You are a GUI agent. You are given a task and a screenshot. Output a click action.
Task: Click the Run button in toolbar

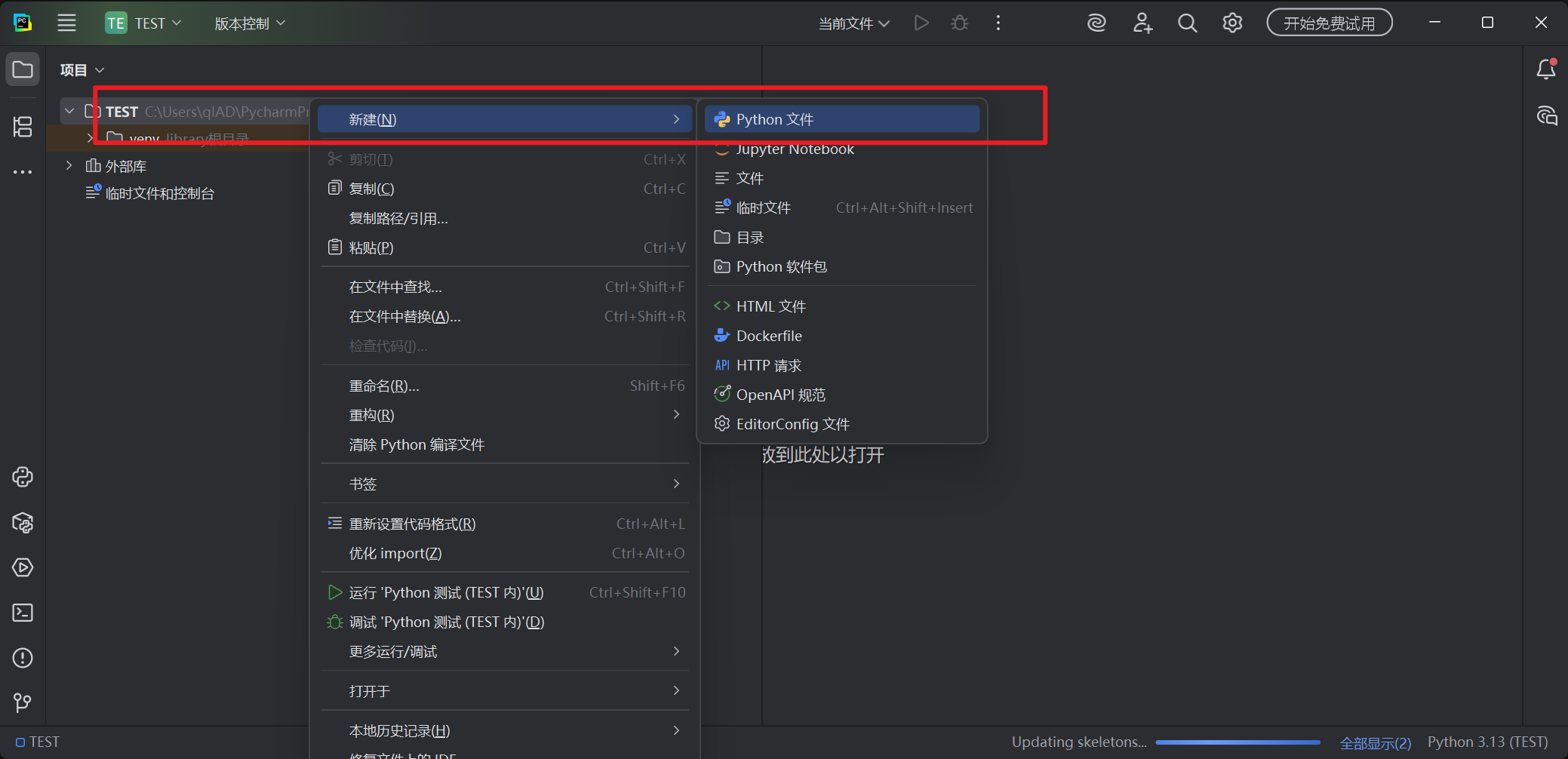point(921,23)
